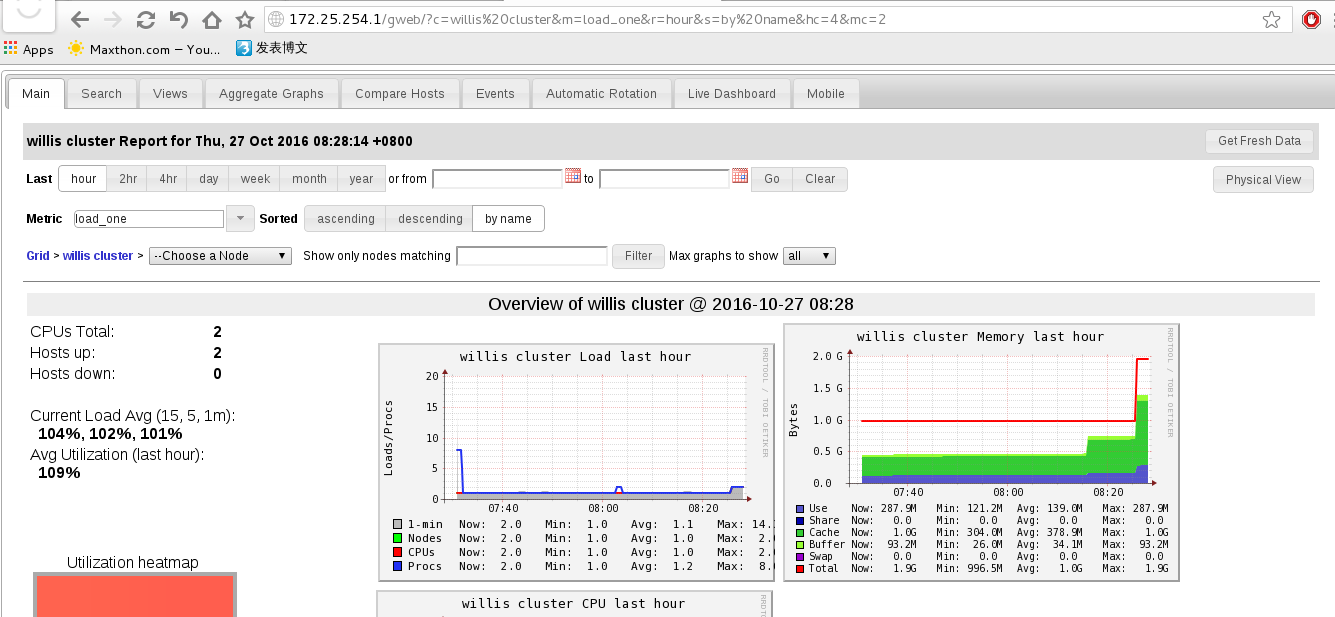Image resolution: width=1335 pixels, height=617 pixels.
Task: Click the Physical View button
Action: click(x=1263, y=180)
